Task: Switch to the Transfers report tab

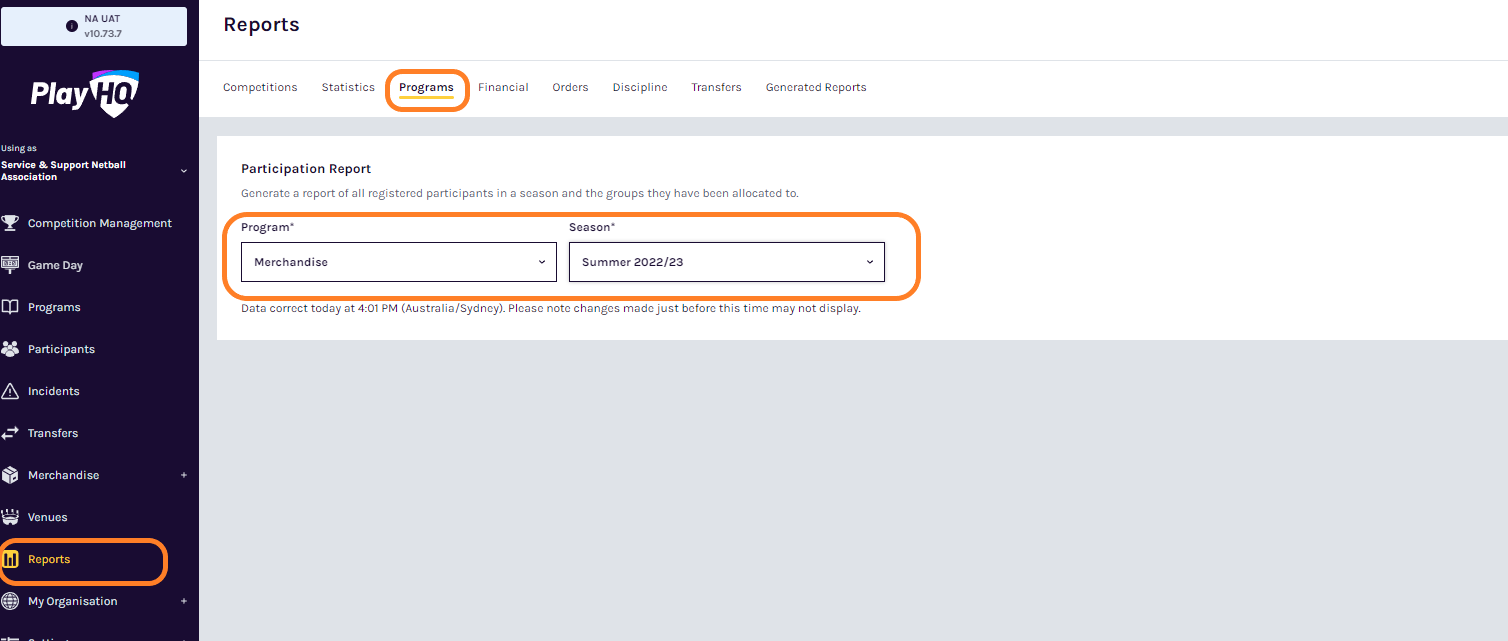Action: (x=716, y=87)
